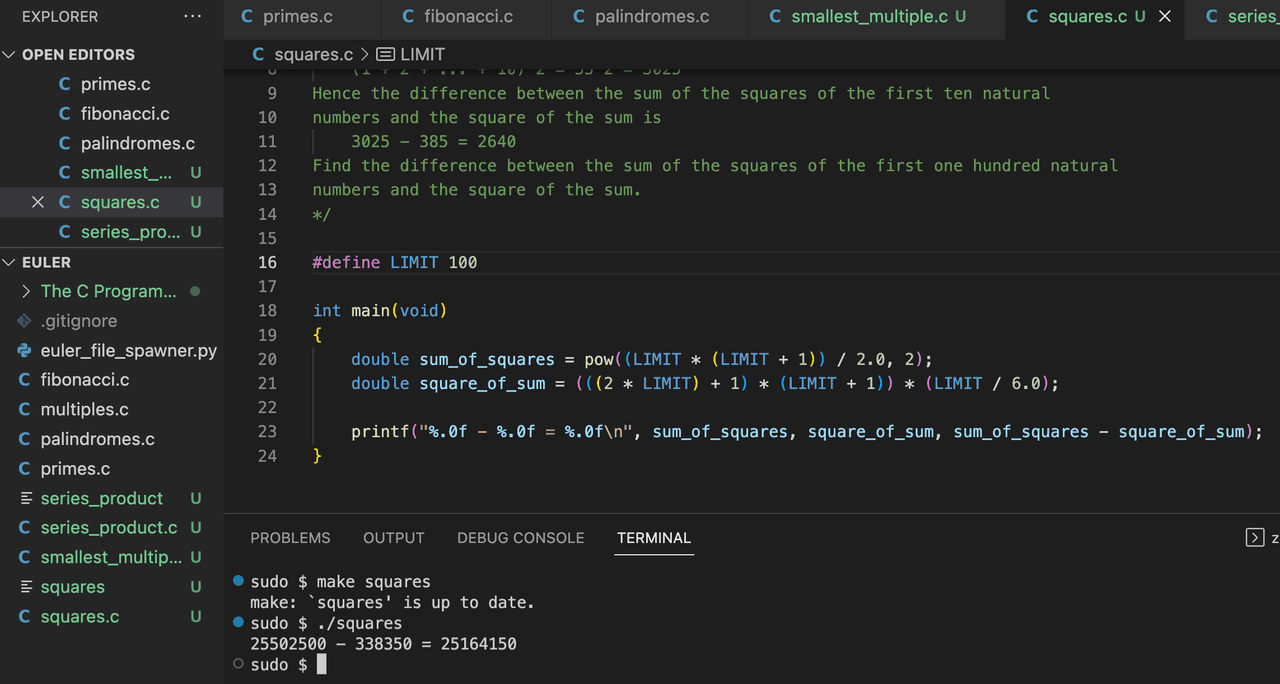
Task: Click the modified dot beside The C Program...
Action: point(195,291)
